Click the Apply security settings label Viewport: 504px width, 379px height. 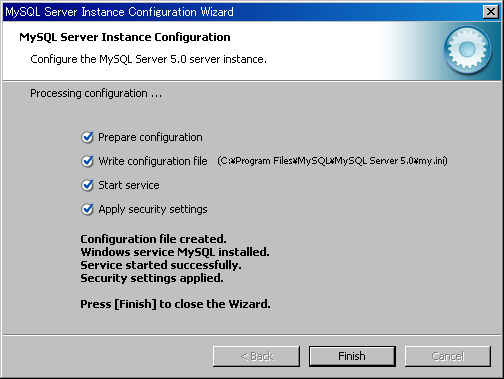153,209
